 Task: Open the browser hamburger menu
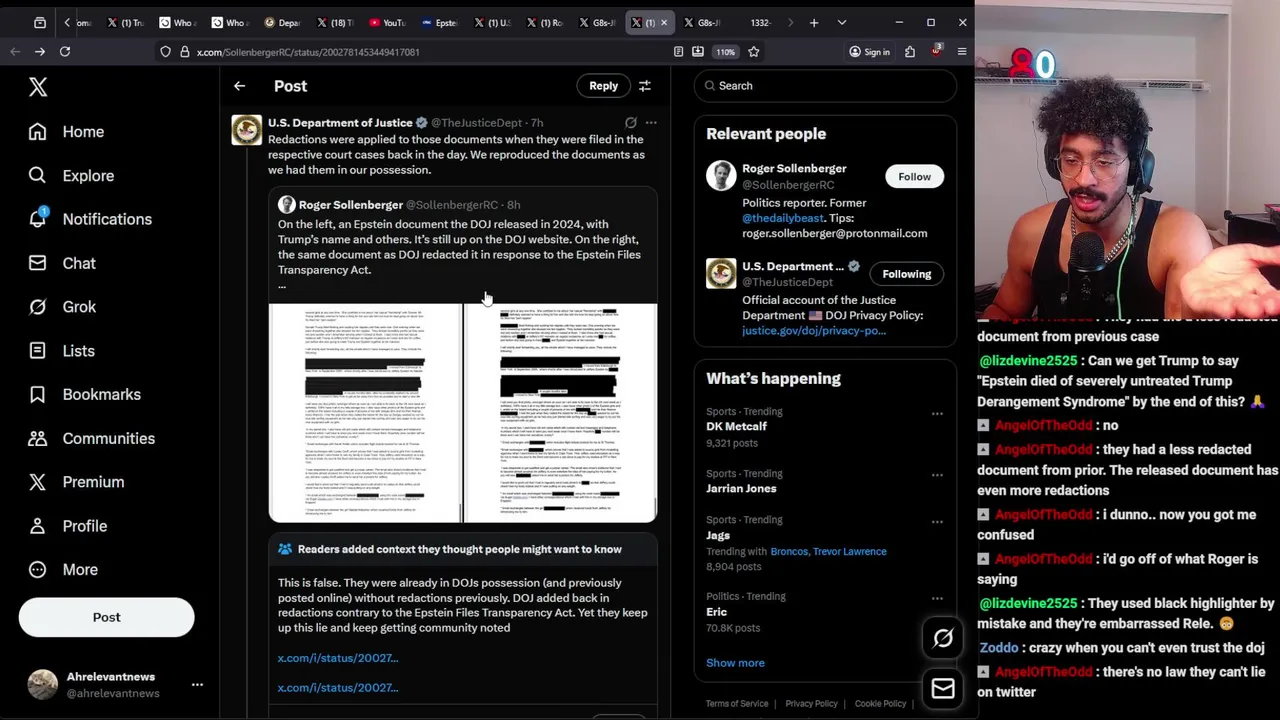[x=961, y=52]
